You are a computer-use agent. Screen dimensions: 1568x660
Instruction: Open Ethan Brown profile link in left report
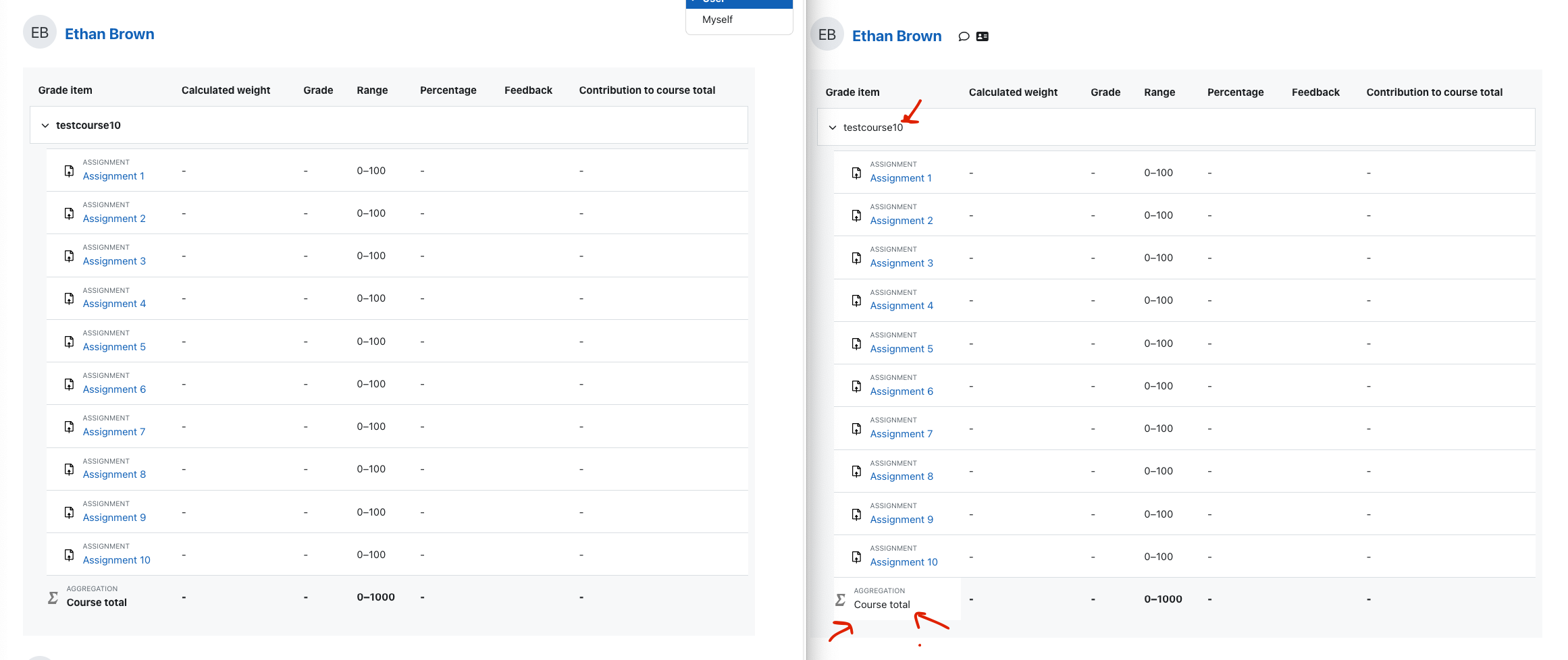pos(109,34)
